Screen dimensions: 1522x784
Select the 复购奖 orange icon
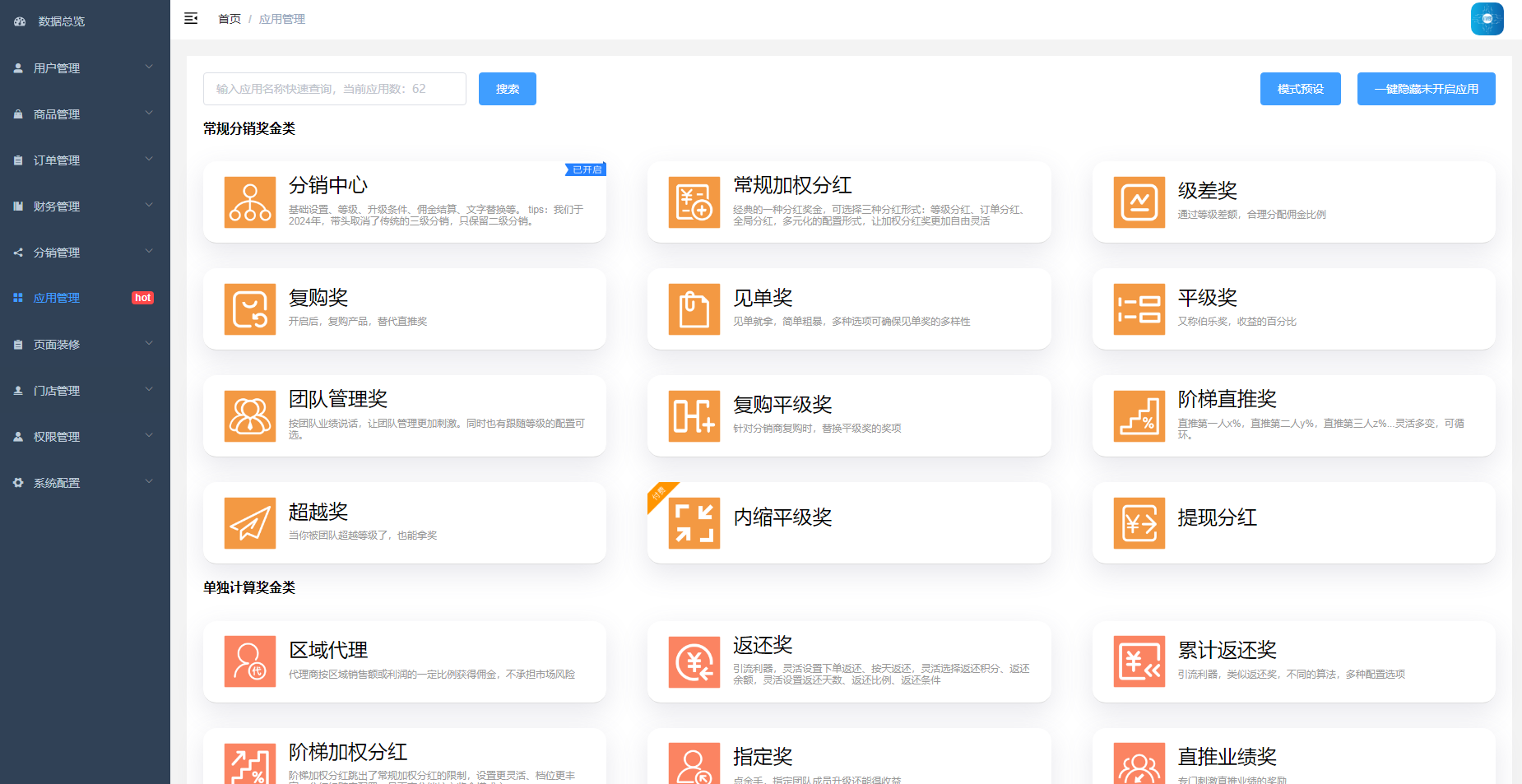coord(249,309)
